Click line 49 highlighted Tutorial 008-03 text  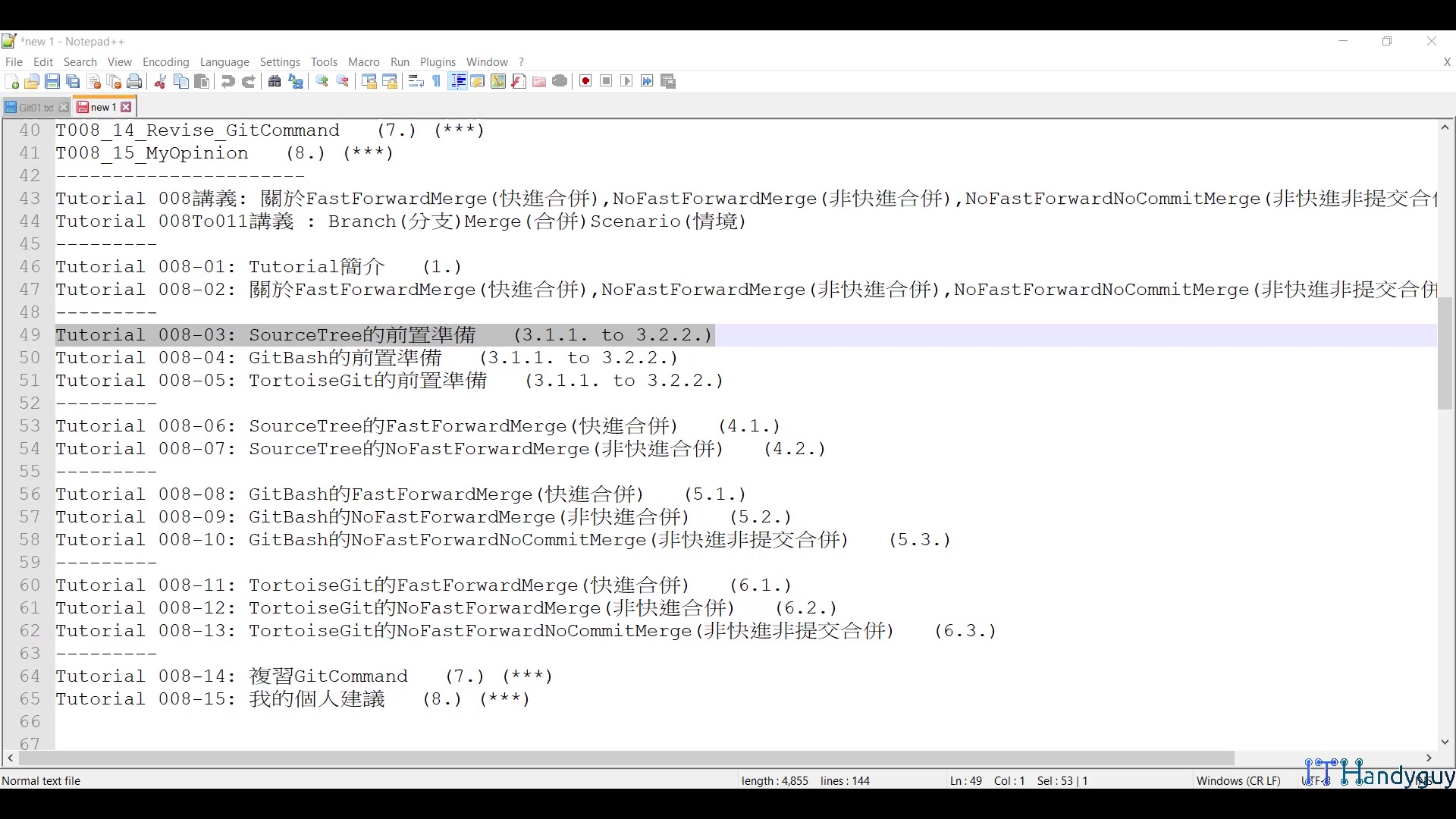379,334
